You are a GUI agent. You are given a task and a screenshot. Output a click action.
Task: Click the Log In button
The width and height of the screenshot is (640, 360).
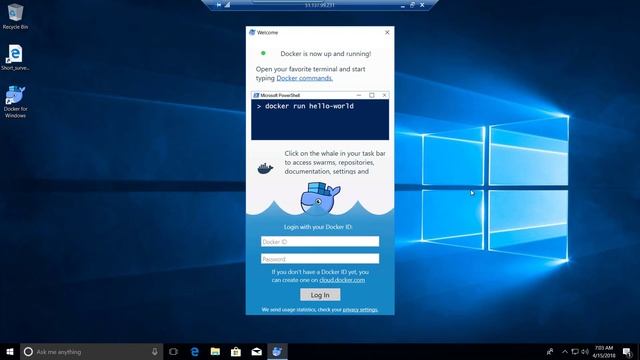pyautogui.click(x=320, y=295)
